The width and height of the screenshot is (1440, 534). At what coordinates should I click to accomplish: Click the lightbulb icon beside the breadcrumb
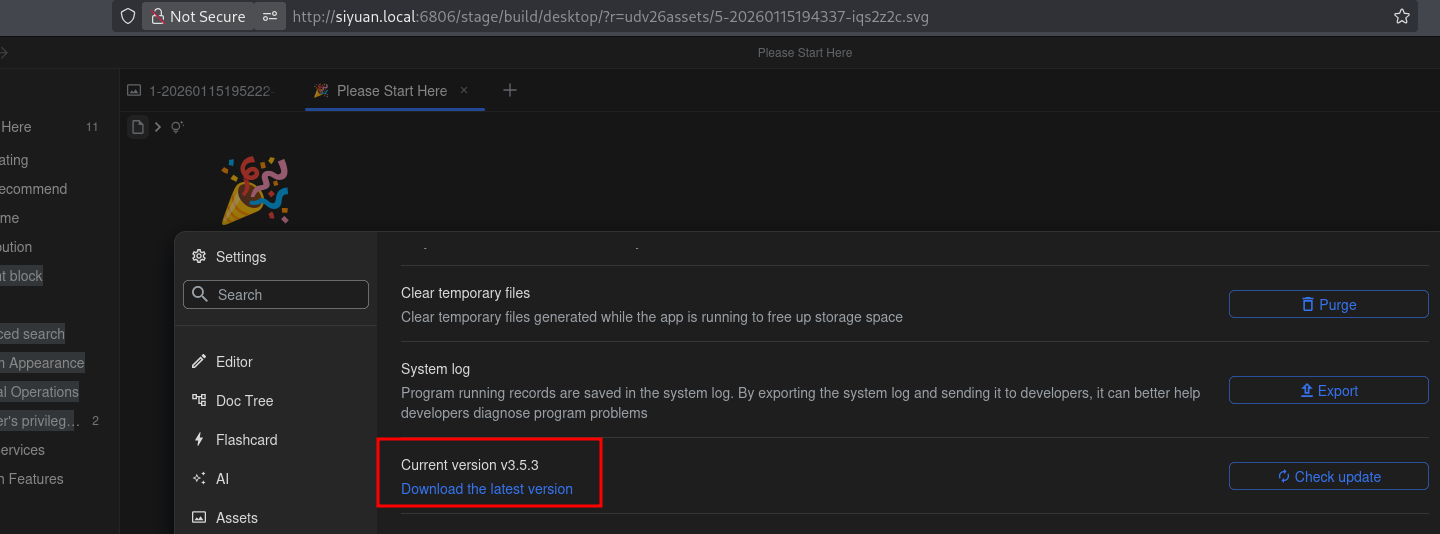coord(177,127)
